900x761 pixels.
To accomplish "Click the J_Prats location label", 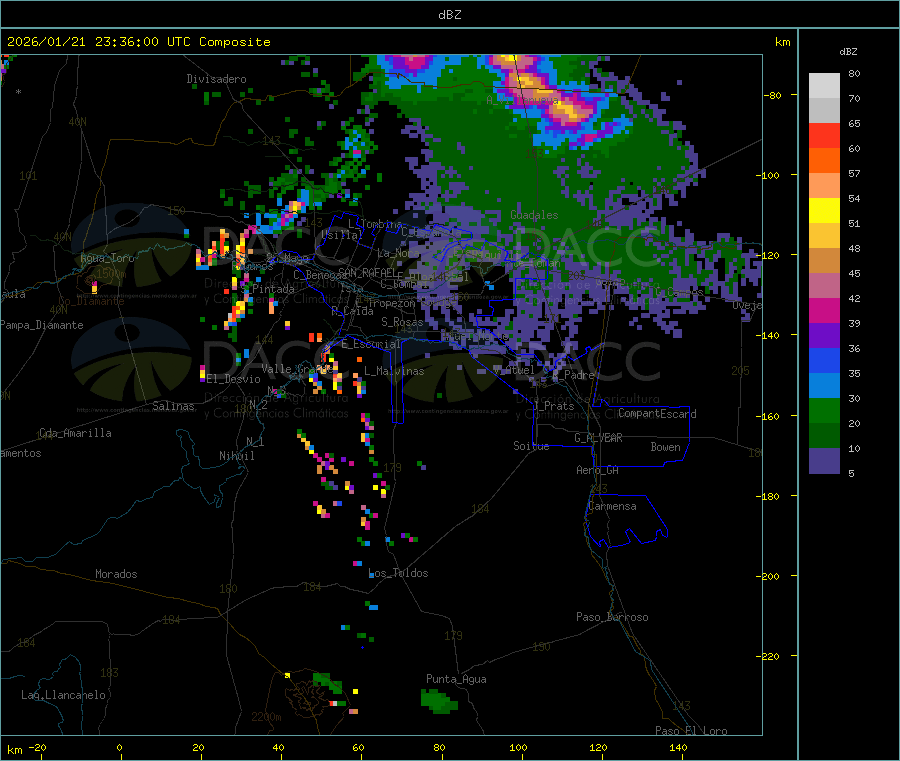I will (x=553, y=406).
